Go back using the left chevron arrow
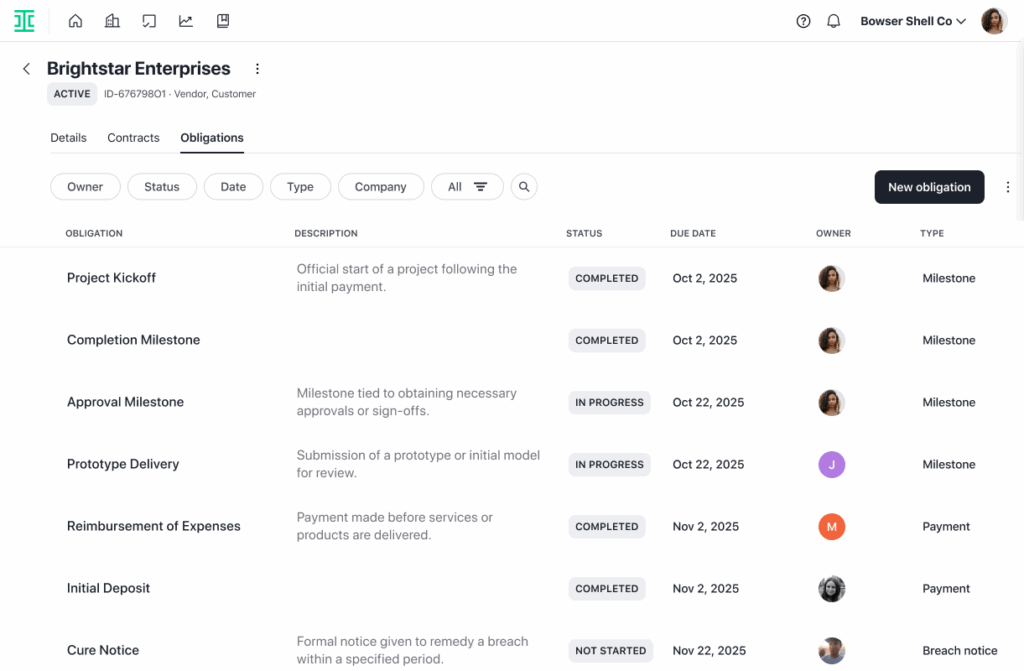The image size is (1024, 671). click(x=25, y=69)
